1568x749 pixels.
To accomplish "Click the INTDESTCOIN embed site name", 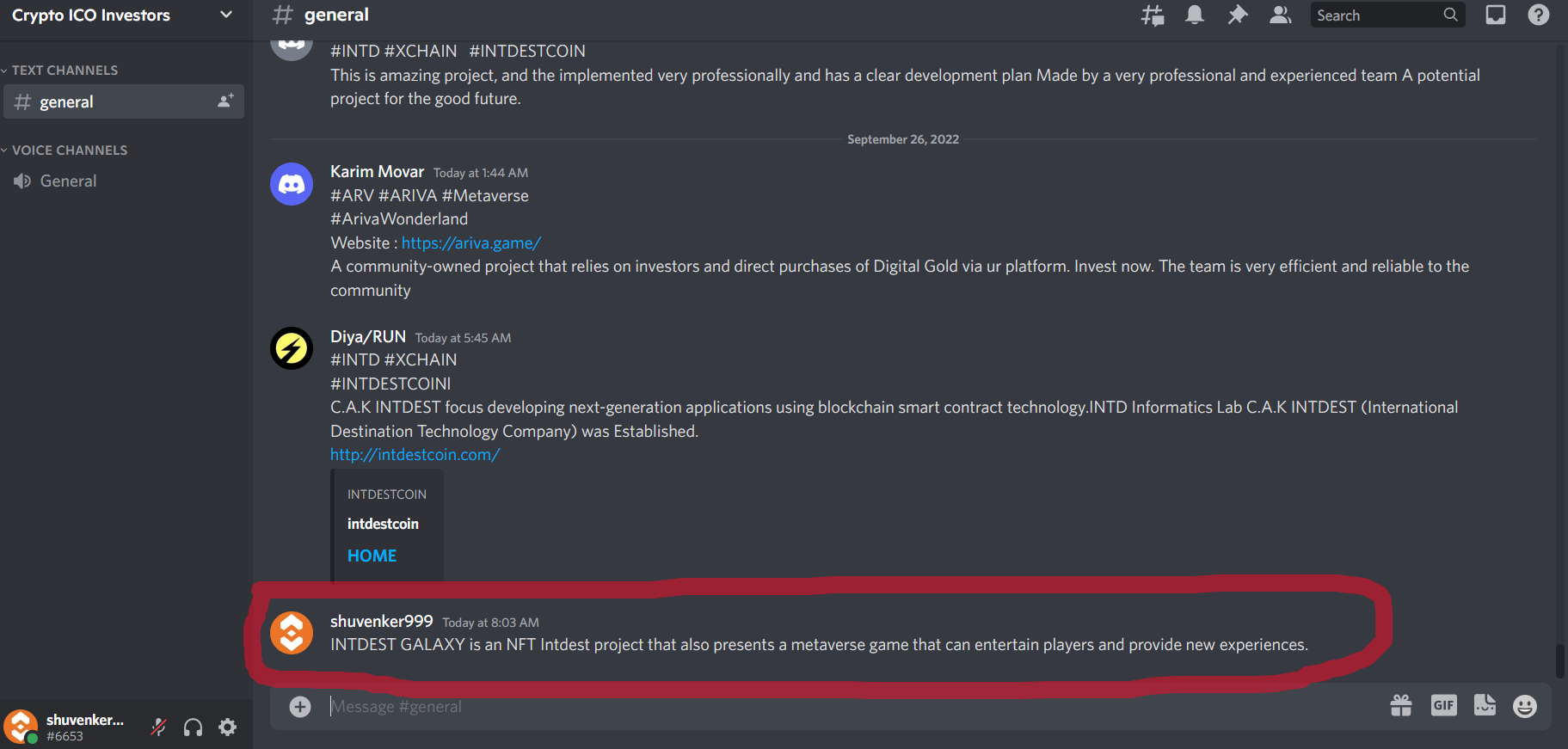I will coord(387,494).
